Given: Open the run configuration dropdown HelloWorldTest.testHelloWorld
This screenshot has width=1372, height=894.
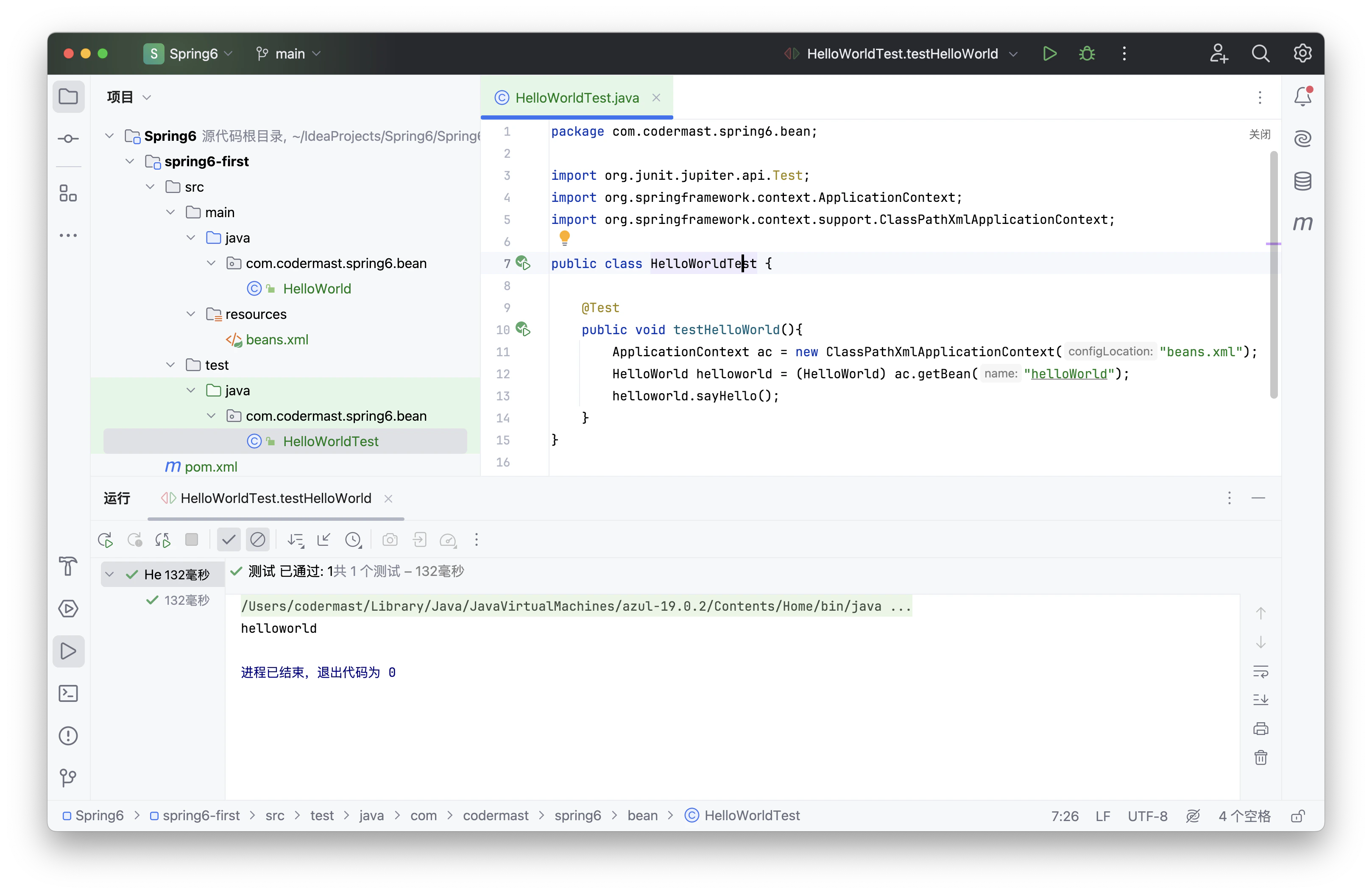Looking at the screenshot, I should [902, 53].
